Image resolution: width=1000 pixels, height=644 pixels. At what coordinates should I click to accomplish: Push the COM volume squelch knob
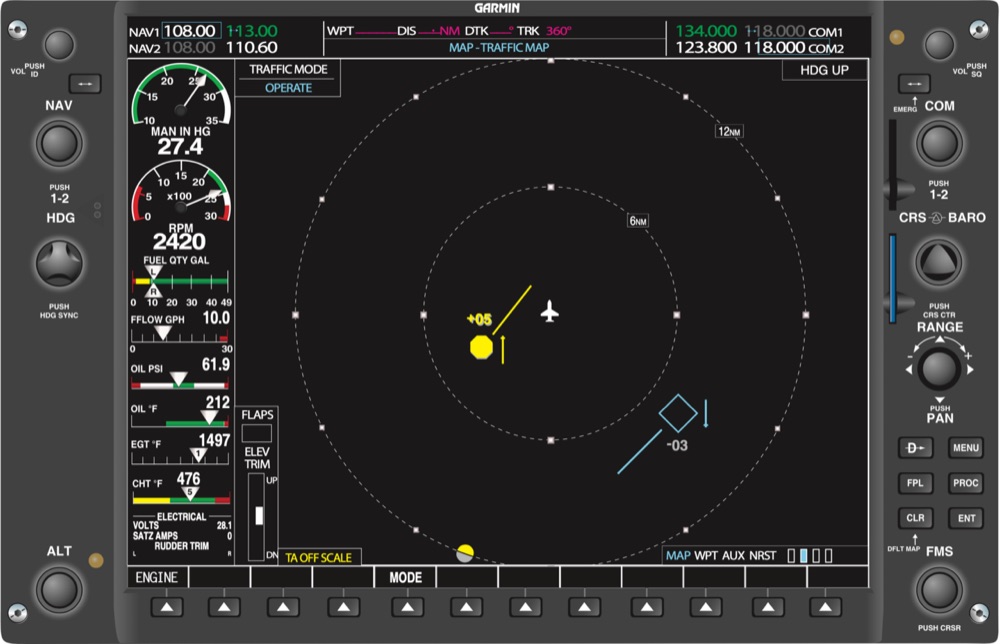point(939,45)
